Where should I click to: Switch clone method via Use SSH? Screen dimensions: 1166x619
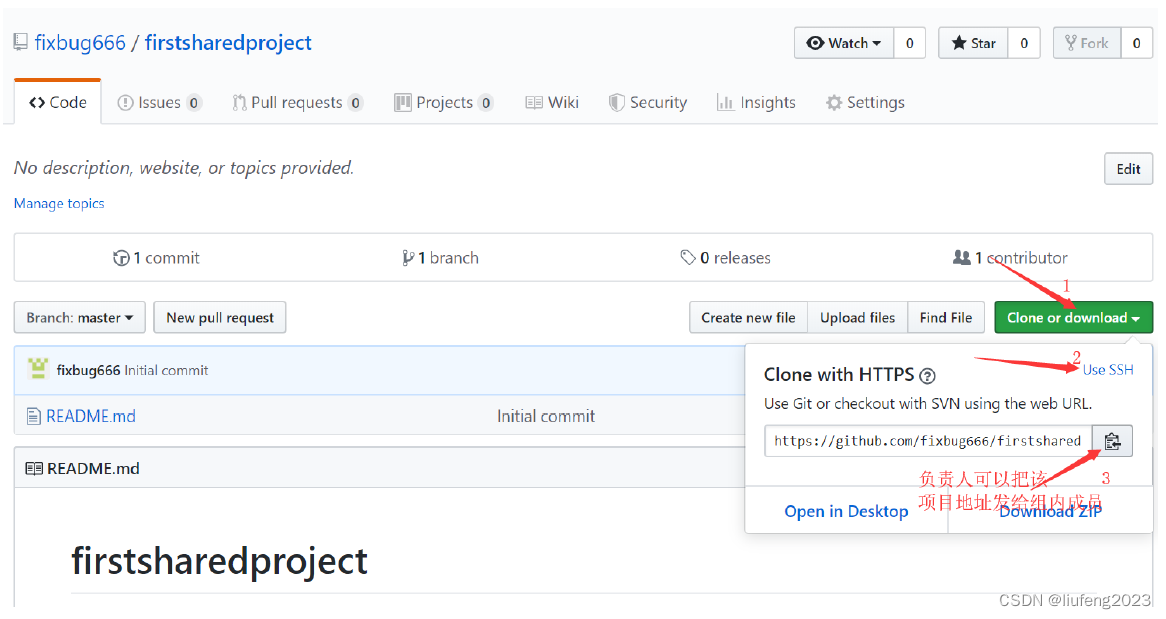1108,370
